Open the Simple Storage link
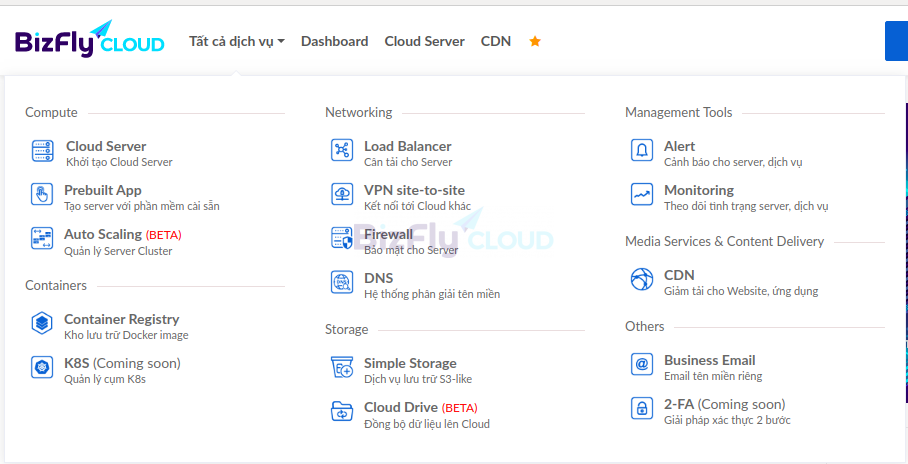Image resolution: width=908 pixels, height=464 pixels. [410, 364]
